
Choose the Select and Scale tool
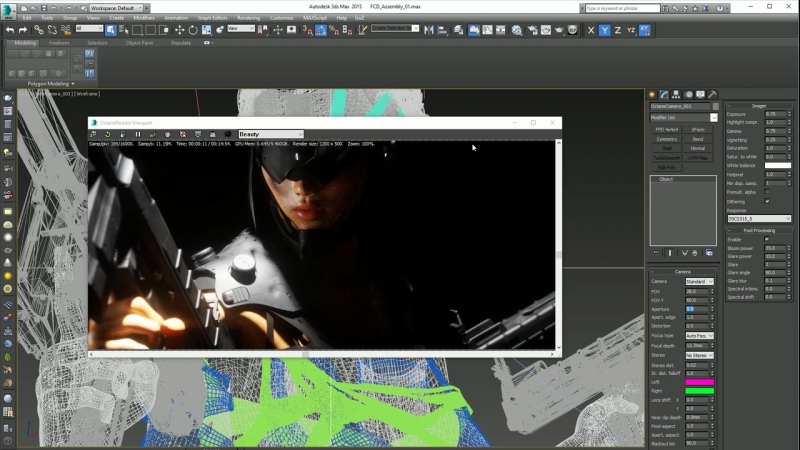pos(206,30)
